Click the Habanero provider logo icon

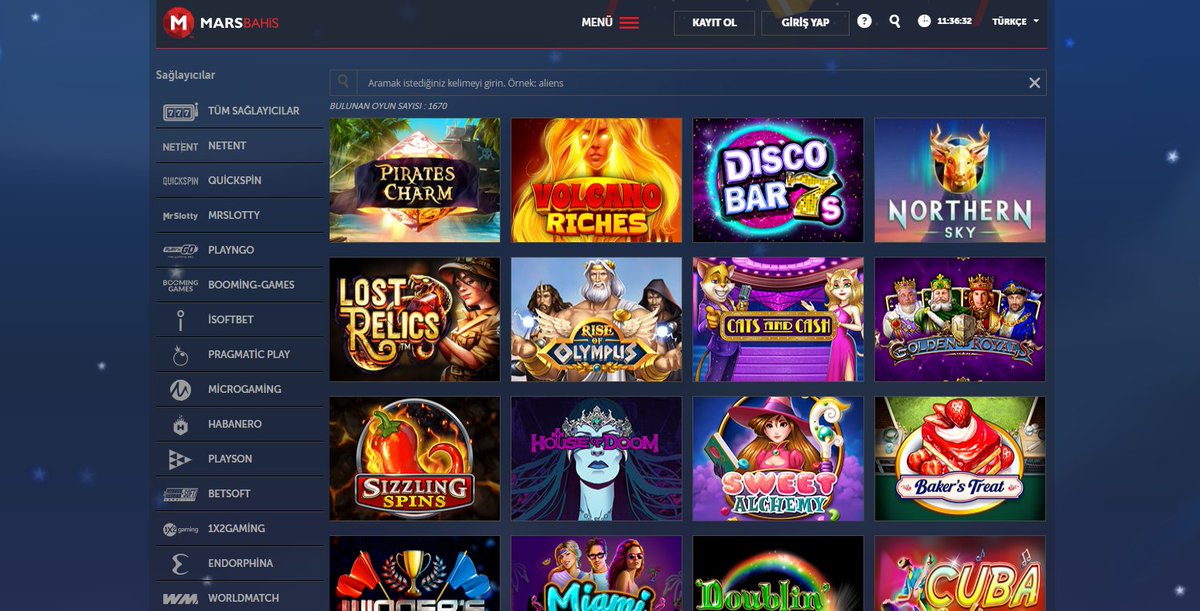180,424
